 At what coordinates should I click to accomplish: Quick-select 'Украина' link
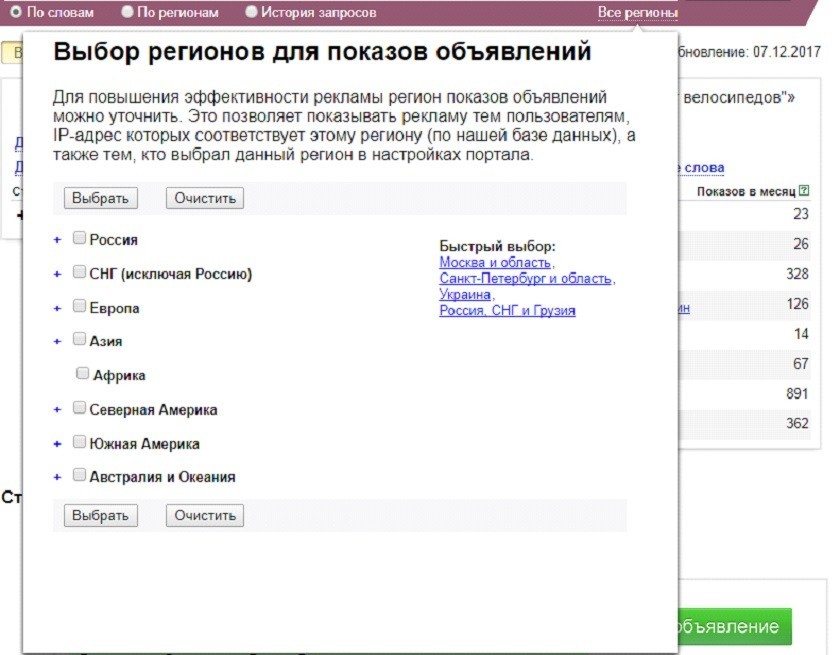tap(465, 295)
